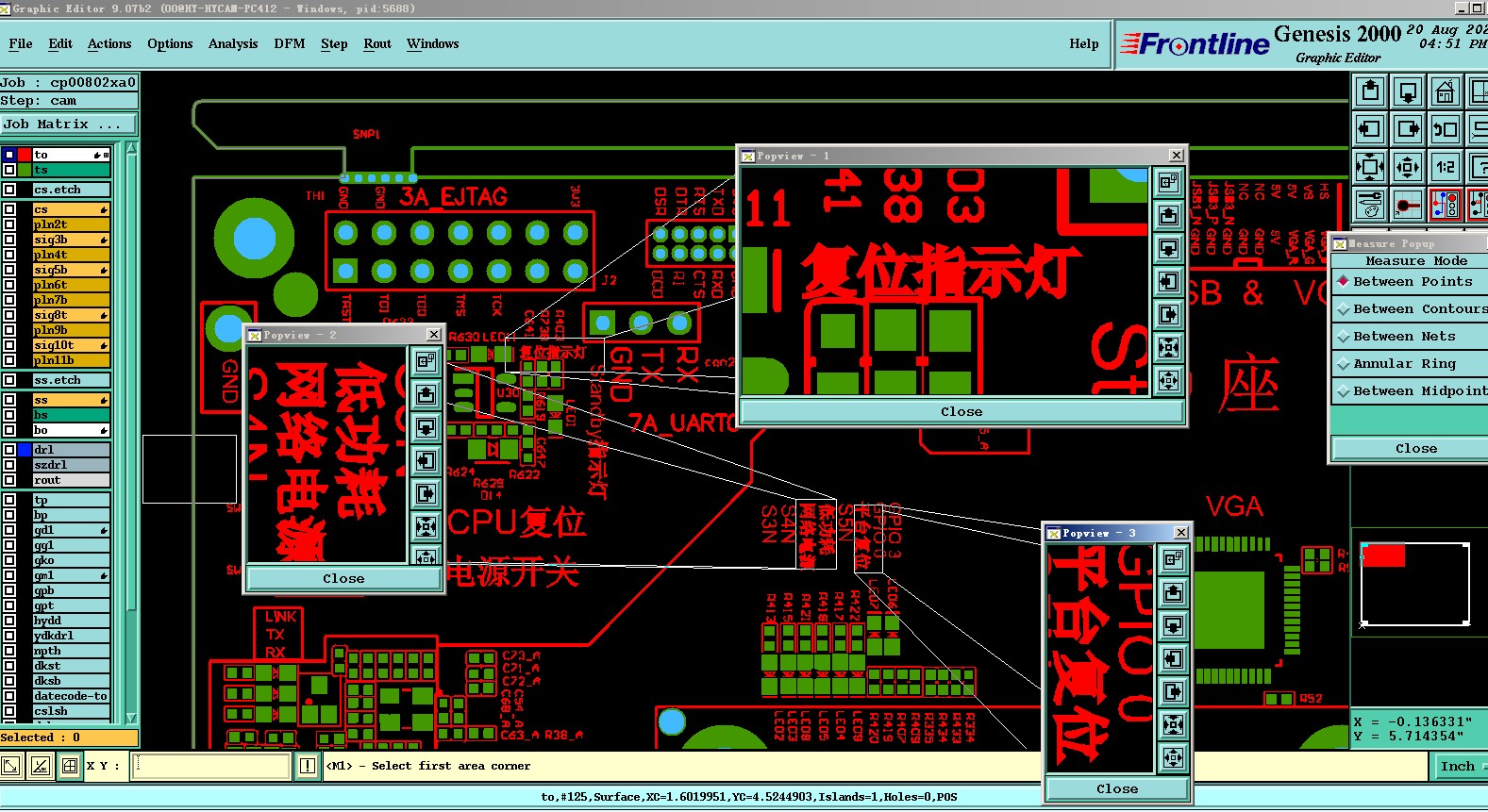Toggle display checkbox for layer ts
This screenshot has width=1488, height=812.
(x=9, y=170)
